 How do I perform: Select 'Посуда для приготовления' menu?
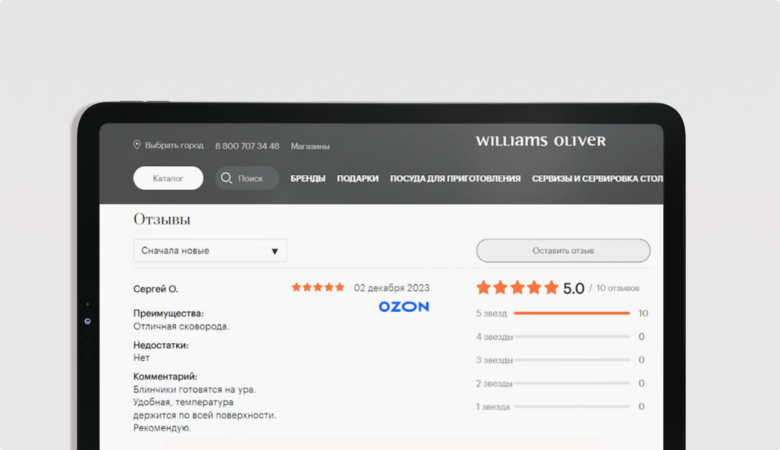click(x=455, y=179)
